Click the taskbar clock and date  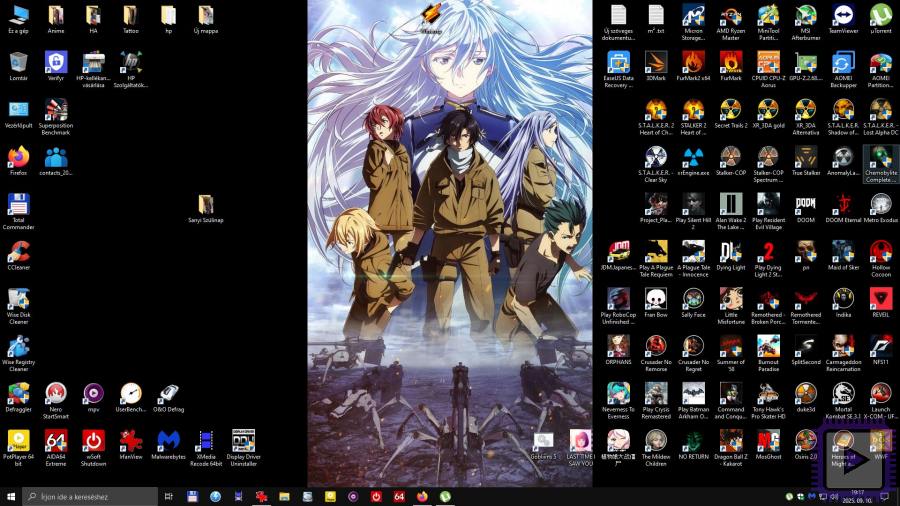[857, 496]
